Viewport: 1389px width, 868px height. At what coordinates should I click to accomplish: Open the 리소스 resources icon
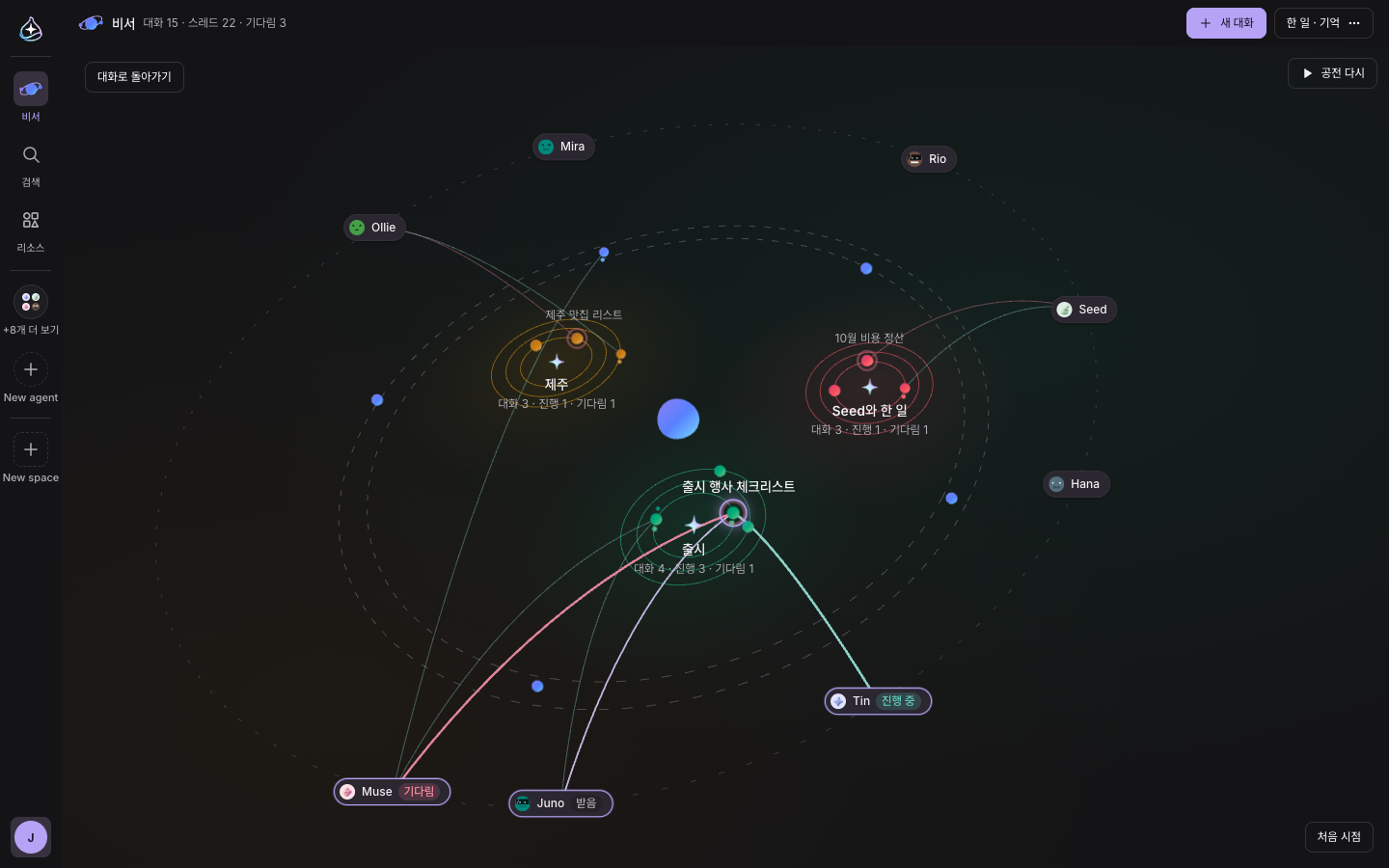point(31,221)
